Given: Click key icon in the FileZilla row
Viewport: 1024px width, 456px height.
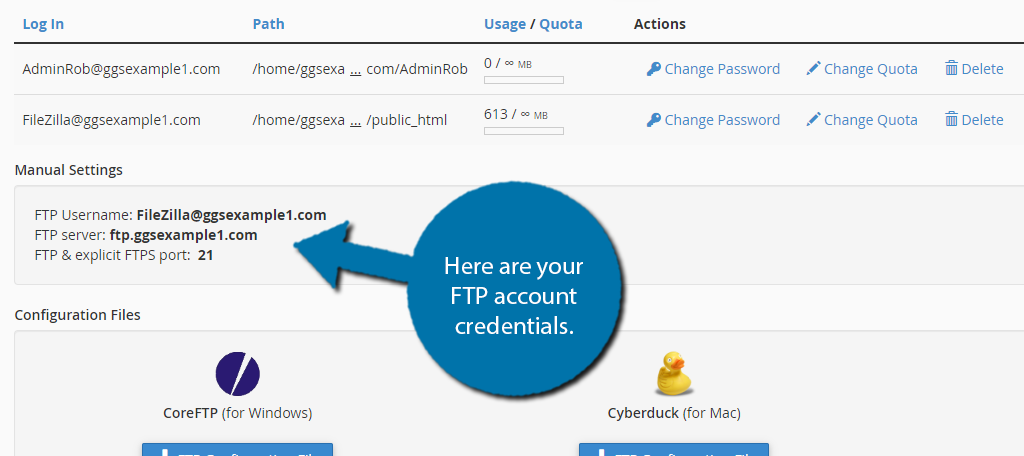Looking at the screenshot, I should click(654, 120).
